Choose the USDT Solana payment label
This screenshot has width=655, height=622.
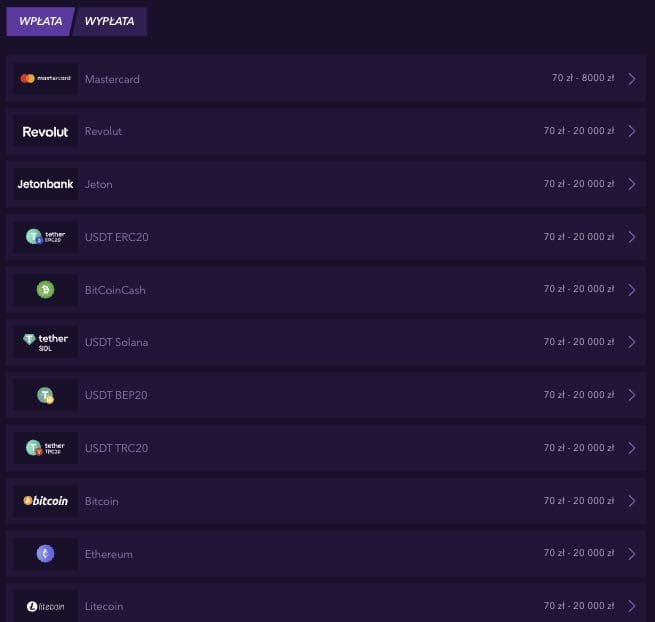pyautogui.click(x=116, y=342)
